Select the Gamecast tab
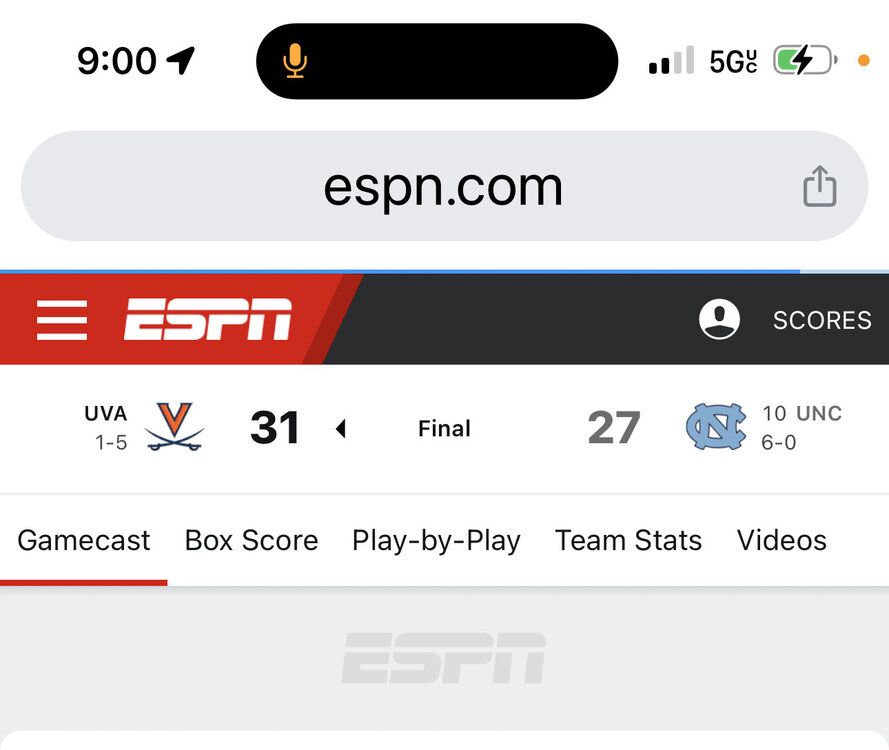The width and height of the screenshot is (889, 750). pyautogui.click(x=84, y=541)
